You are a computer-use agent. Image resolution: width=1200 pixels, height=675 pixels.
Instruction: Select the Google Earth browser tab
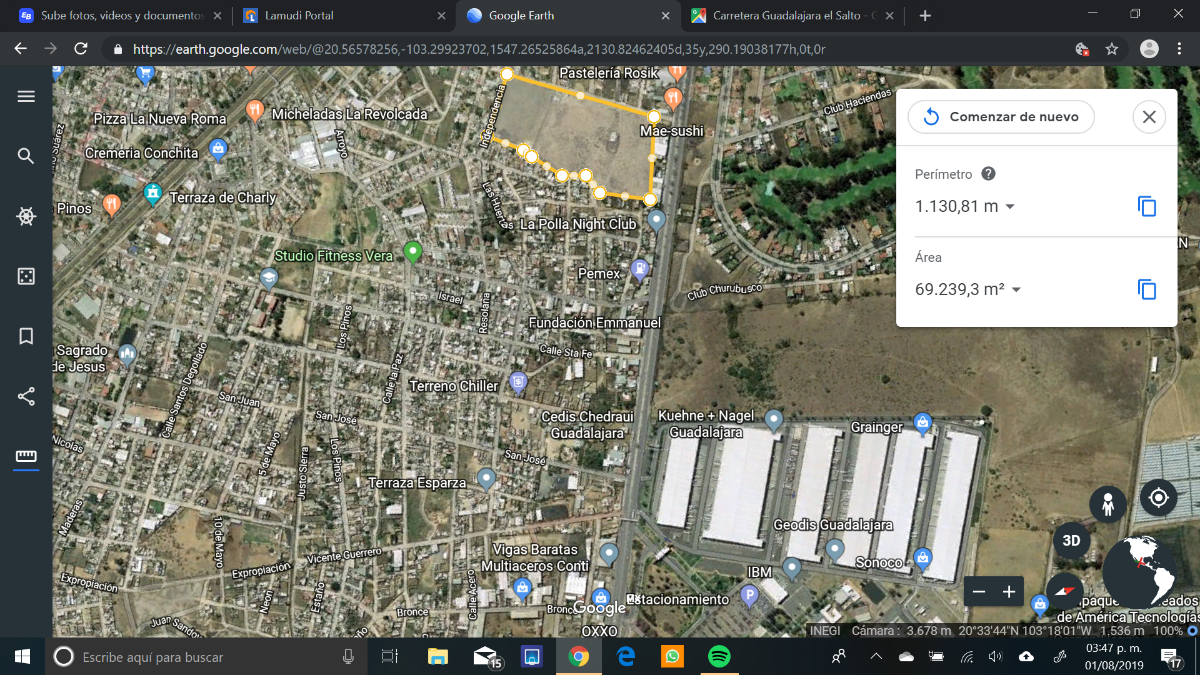coord(567,16)
